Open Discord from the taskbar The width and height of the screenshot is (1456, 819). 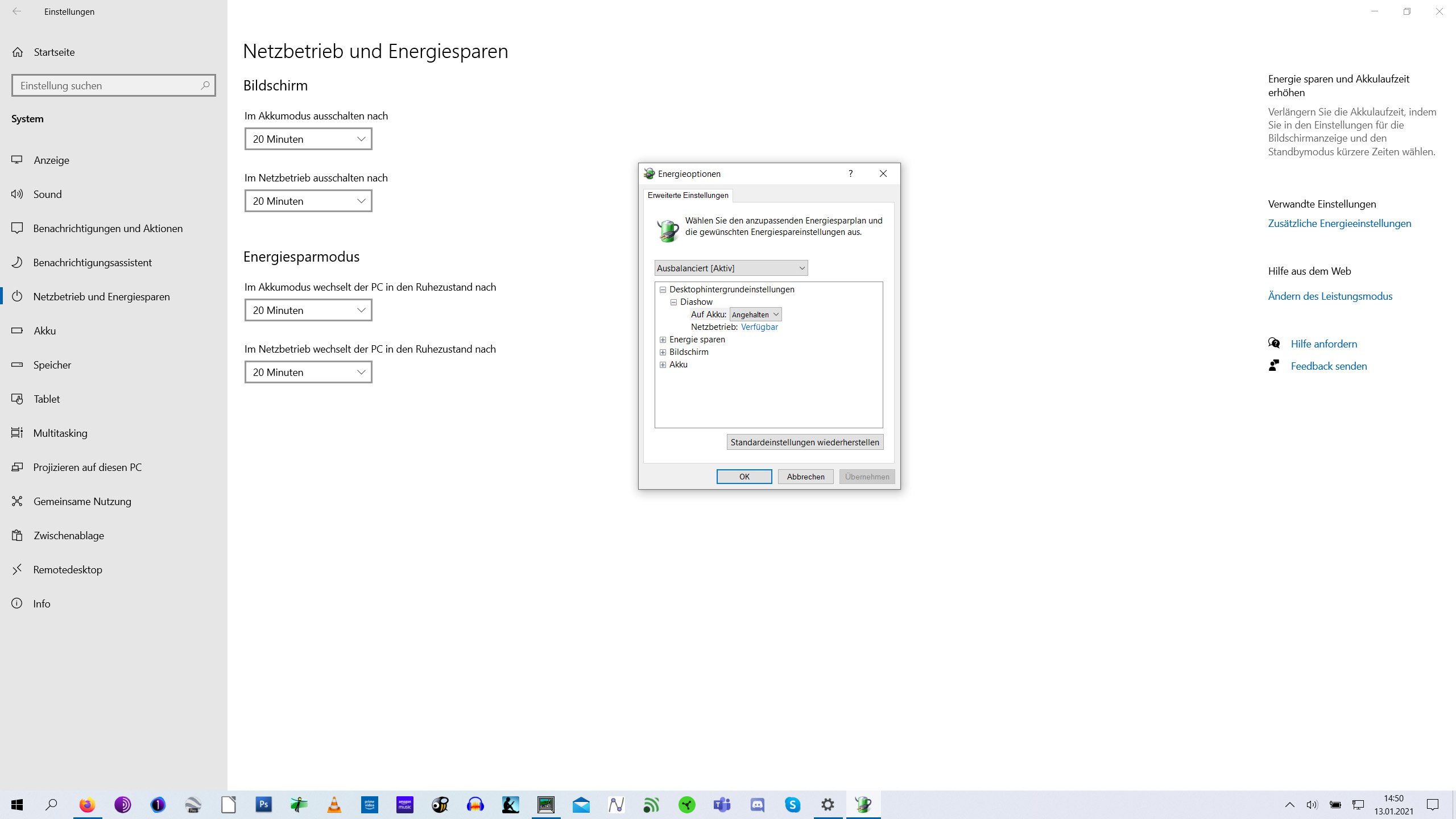(758, 804)
